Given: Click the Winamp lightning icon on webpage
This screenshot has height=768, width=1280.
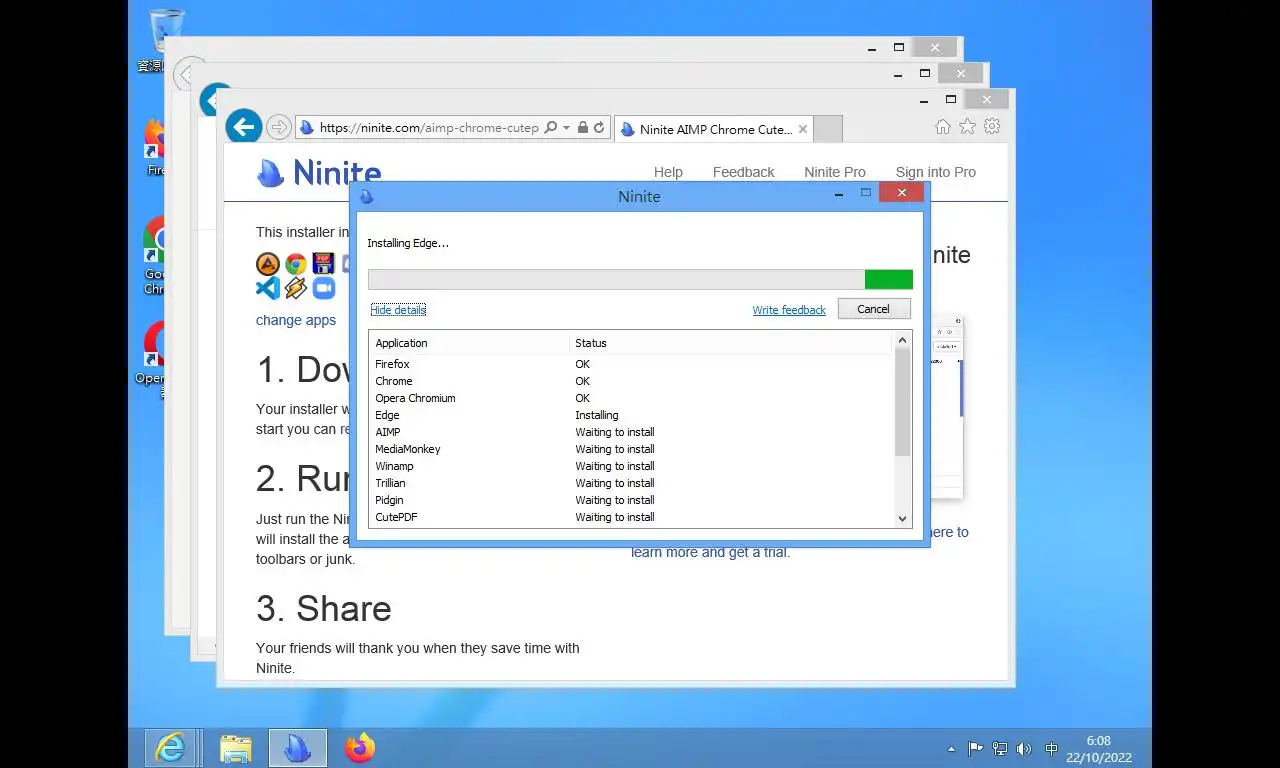Looking at the screenshot, I should pos(295,288).
